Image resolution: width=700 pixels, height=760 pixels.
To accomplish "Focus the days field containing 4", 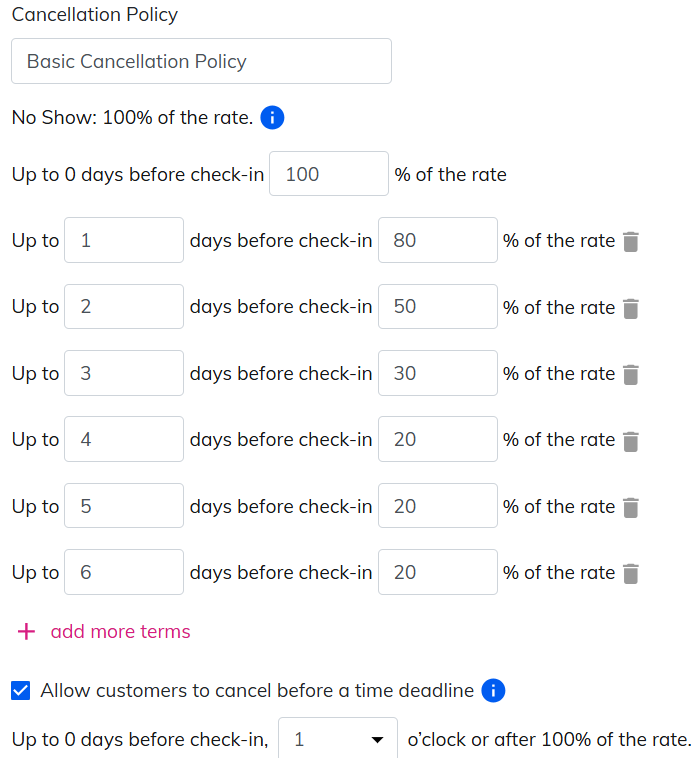I will (x=123, y=439).
